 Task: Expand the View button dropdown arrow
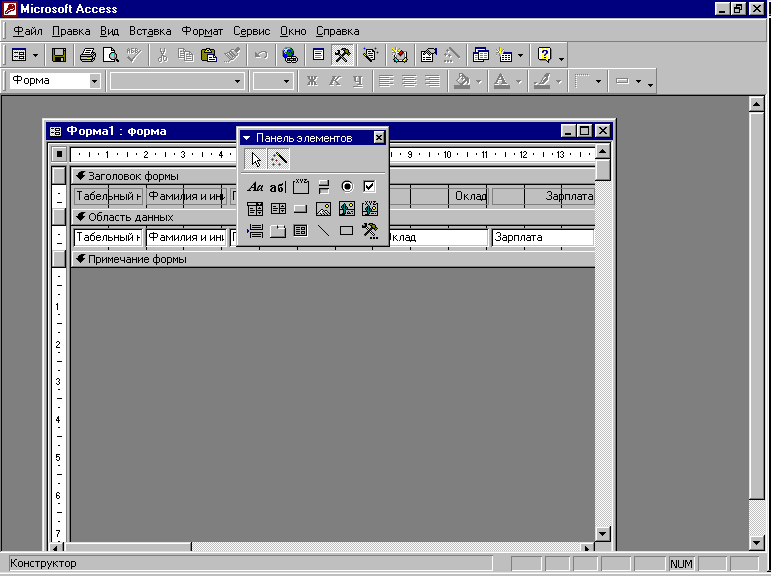tap(35, 55)
